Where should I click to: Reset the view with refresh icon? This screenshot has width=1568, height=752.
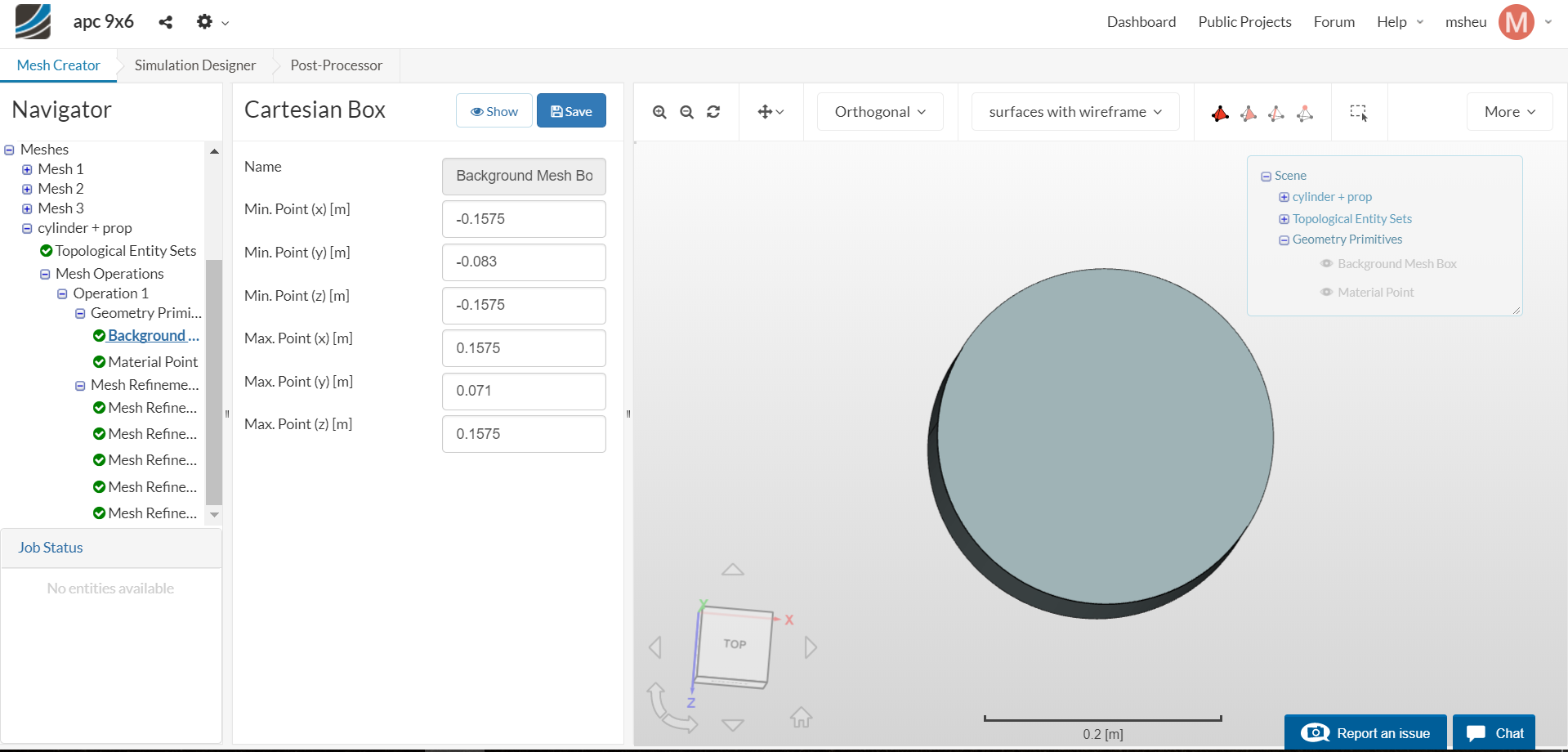pyautogui.click(x=713, y=112)
